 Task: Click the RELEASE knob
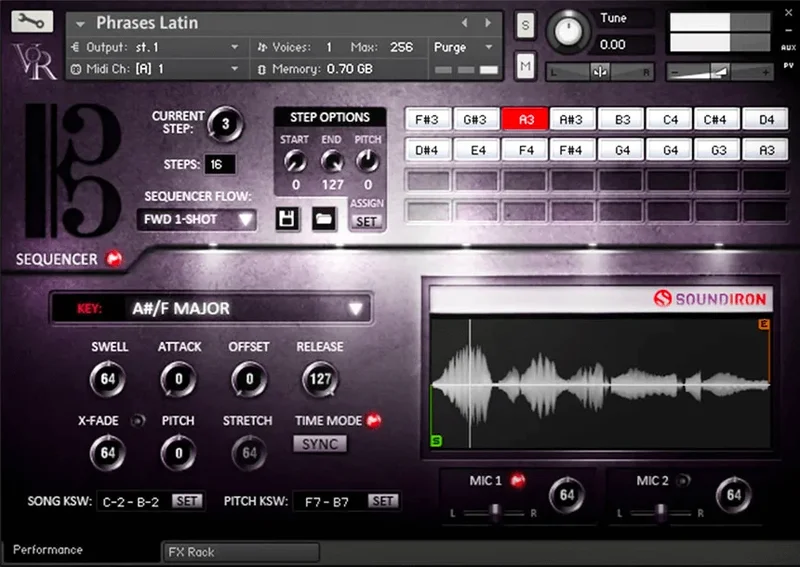[x=320, y=379]
